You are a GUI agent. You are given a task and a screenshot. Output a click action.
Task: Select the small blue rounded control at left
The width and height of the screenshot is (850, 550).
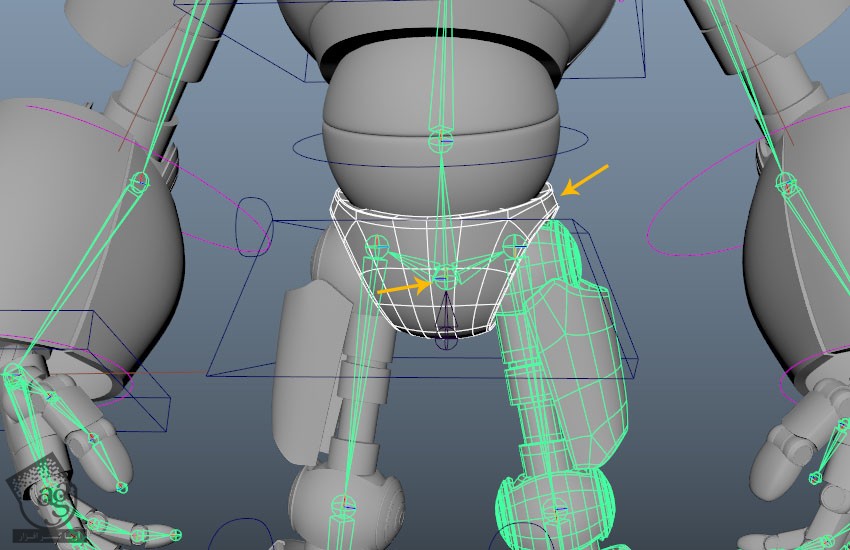pyautogui.click(x=253, y=224)
